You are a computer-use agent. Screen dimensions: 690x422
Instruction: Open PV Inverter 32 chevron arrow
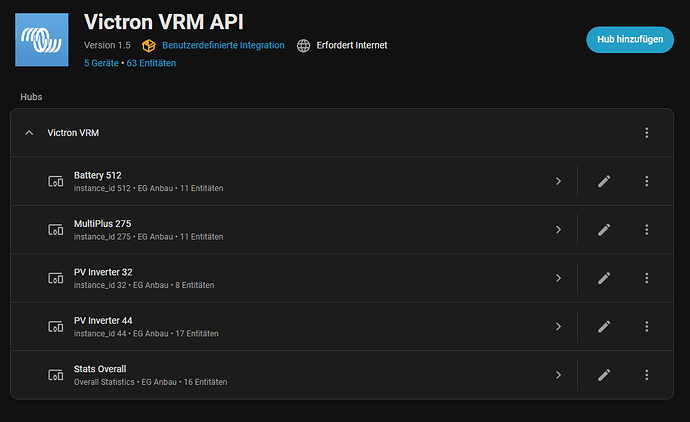pos(558,278)
